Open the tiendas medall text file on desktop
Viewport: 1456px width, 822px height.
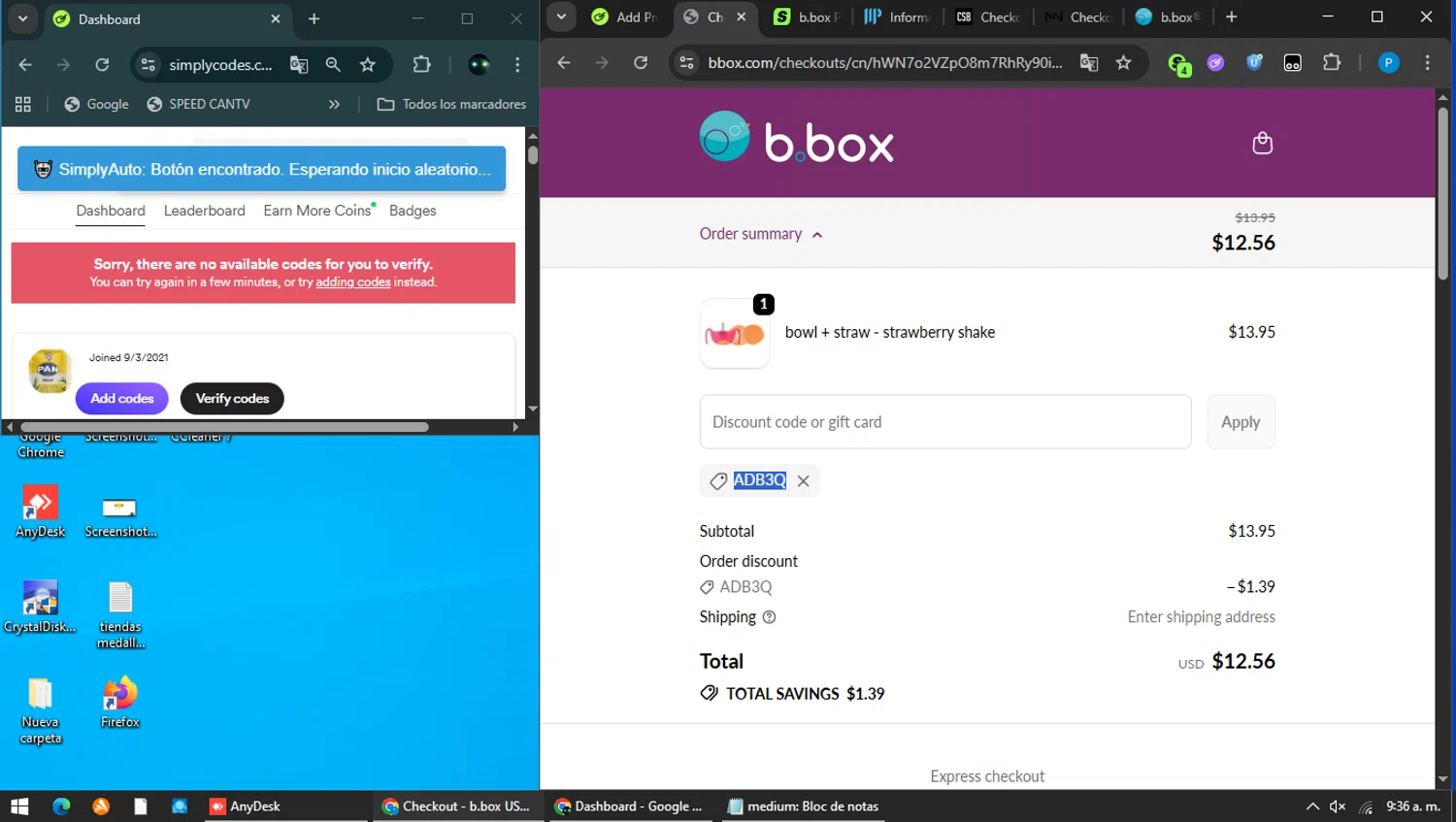point(120,615)
